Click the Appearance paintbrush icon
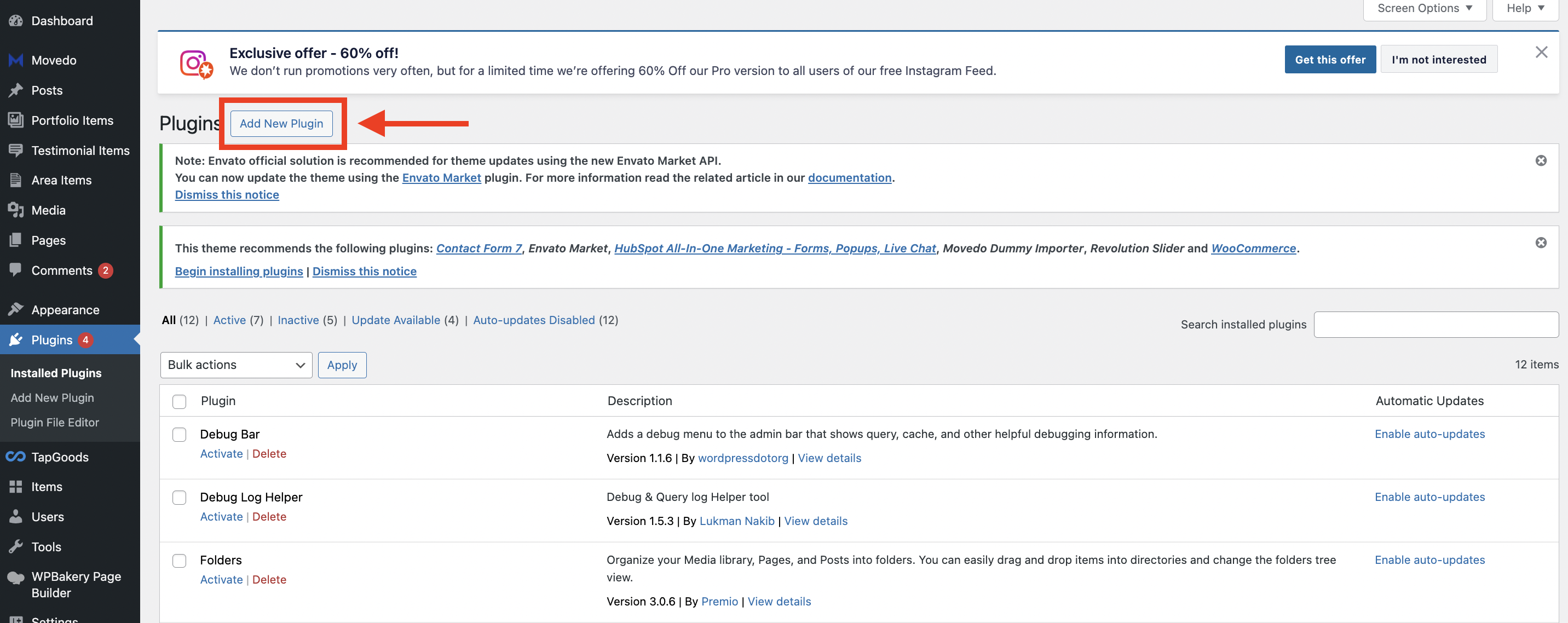Screen dimensions: 1568x623 click(16, 310)
